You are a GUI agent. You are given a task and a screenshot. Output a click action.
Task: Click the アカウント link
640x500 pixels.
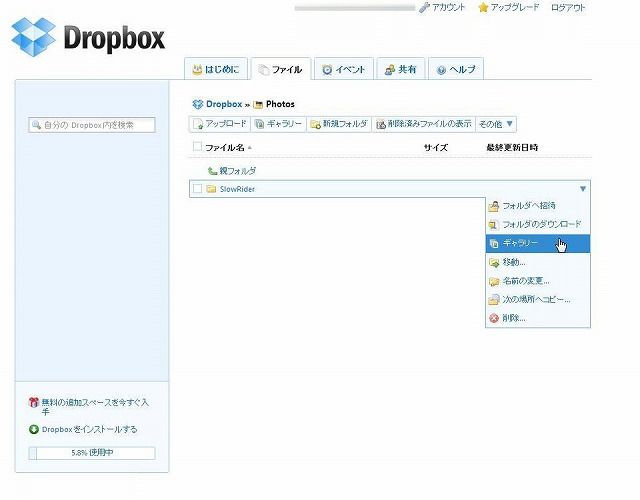click(x=449, y=7)
